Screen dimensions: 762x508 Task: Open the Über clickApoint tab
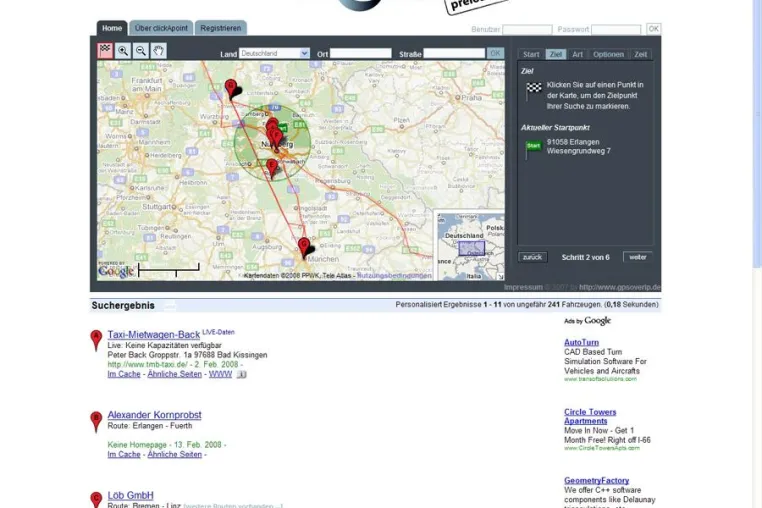161,28
